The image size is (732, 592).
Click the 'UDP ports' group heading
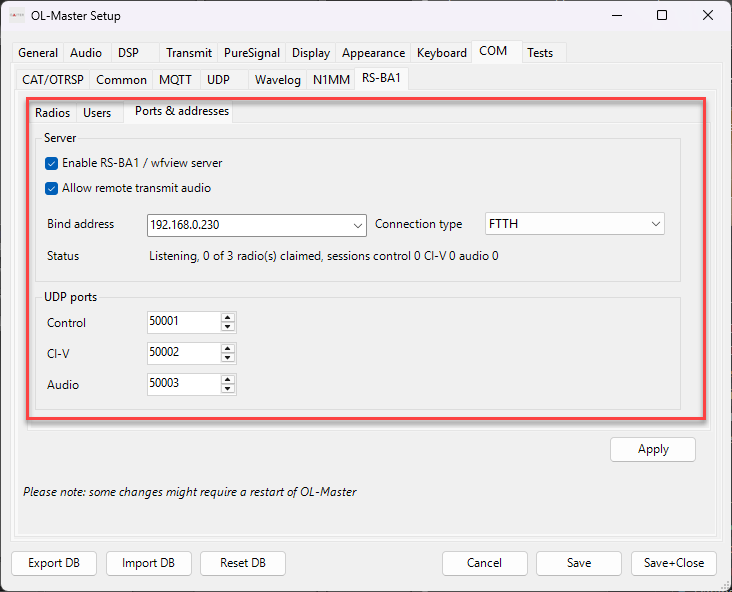point(70,297)
